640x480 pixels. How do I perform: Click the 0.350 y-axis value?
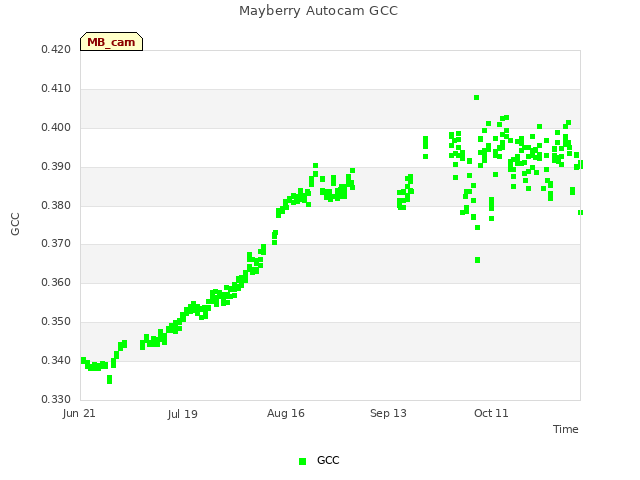click(56, 322)
